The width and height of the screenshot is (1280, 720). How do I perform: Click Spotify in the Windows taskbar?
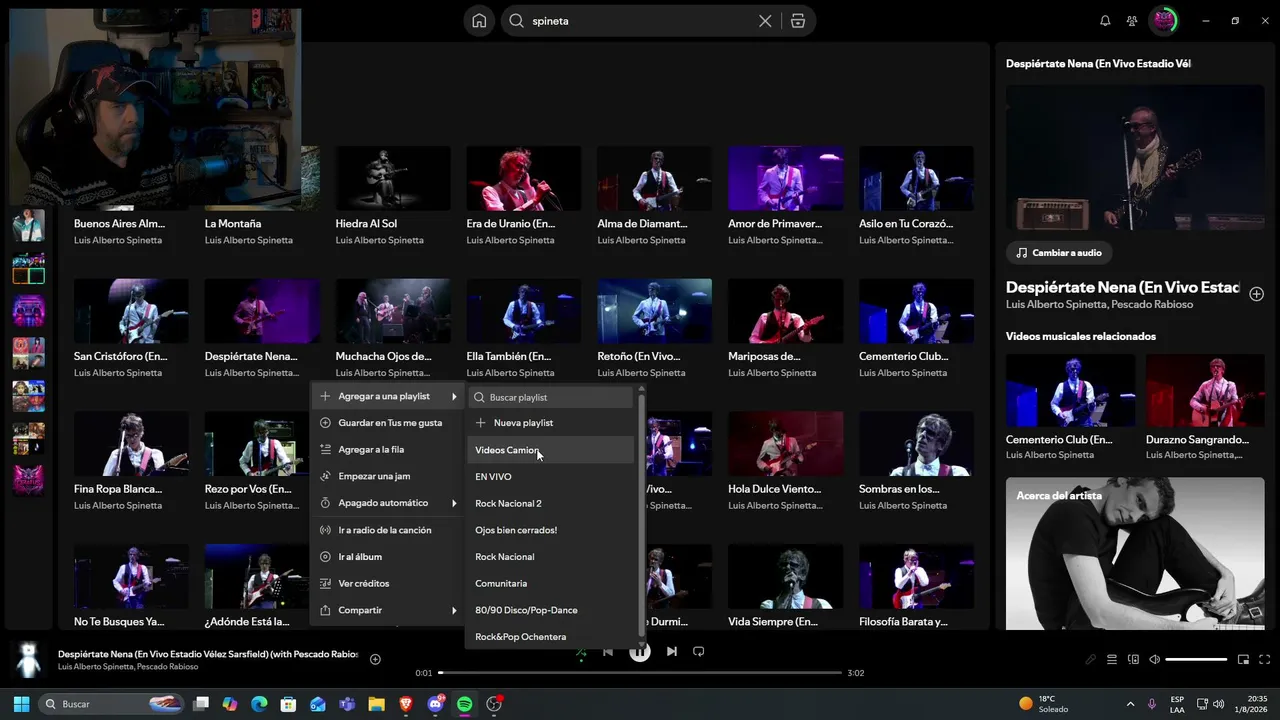pos(465,704)
